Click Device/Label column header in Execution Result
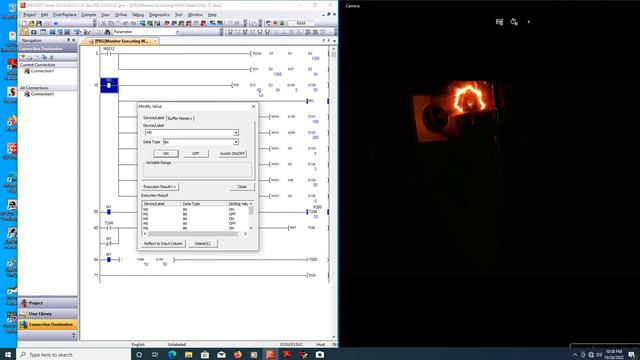This screenshot has height=360, width=640. (x=161, y=204)
